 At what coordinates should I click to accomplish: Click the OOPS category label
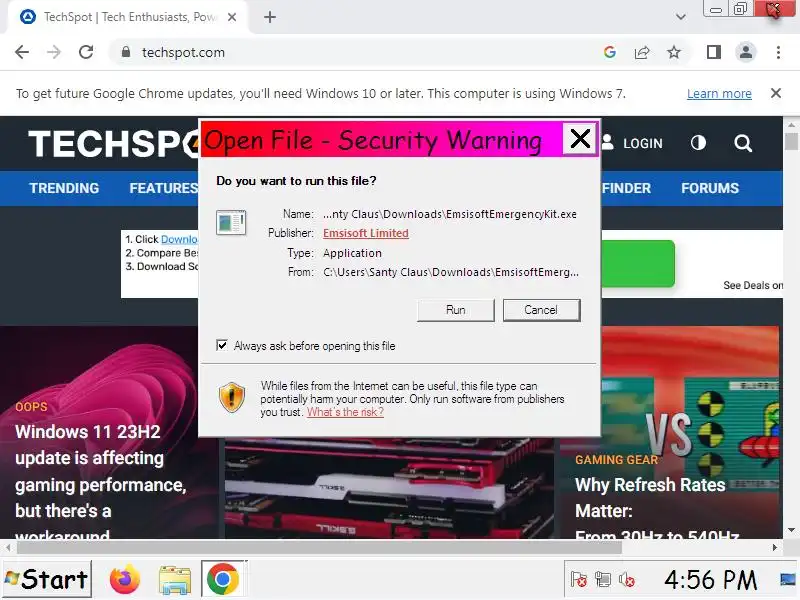point(31,407)
